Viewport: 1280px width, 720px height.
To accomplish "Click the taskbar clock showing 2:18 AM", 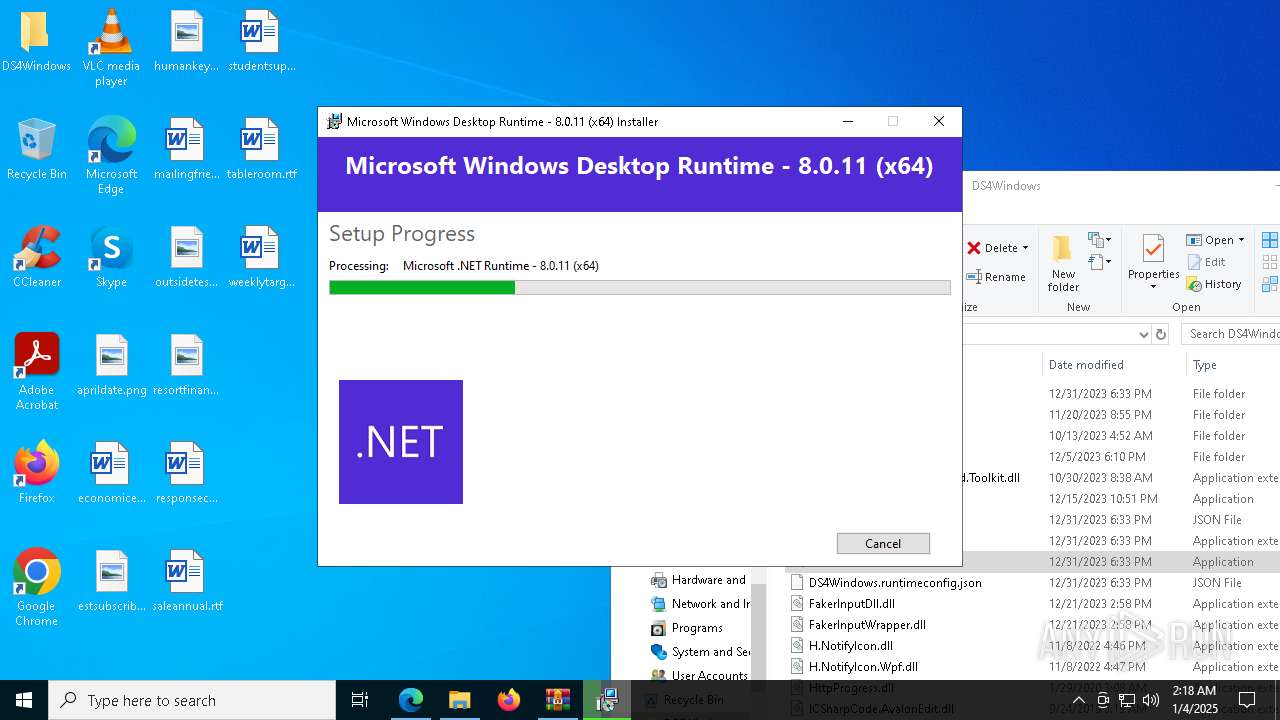I will (x=1194, y=700).
